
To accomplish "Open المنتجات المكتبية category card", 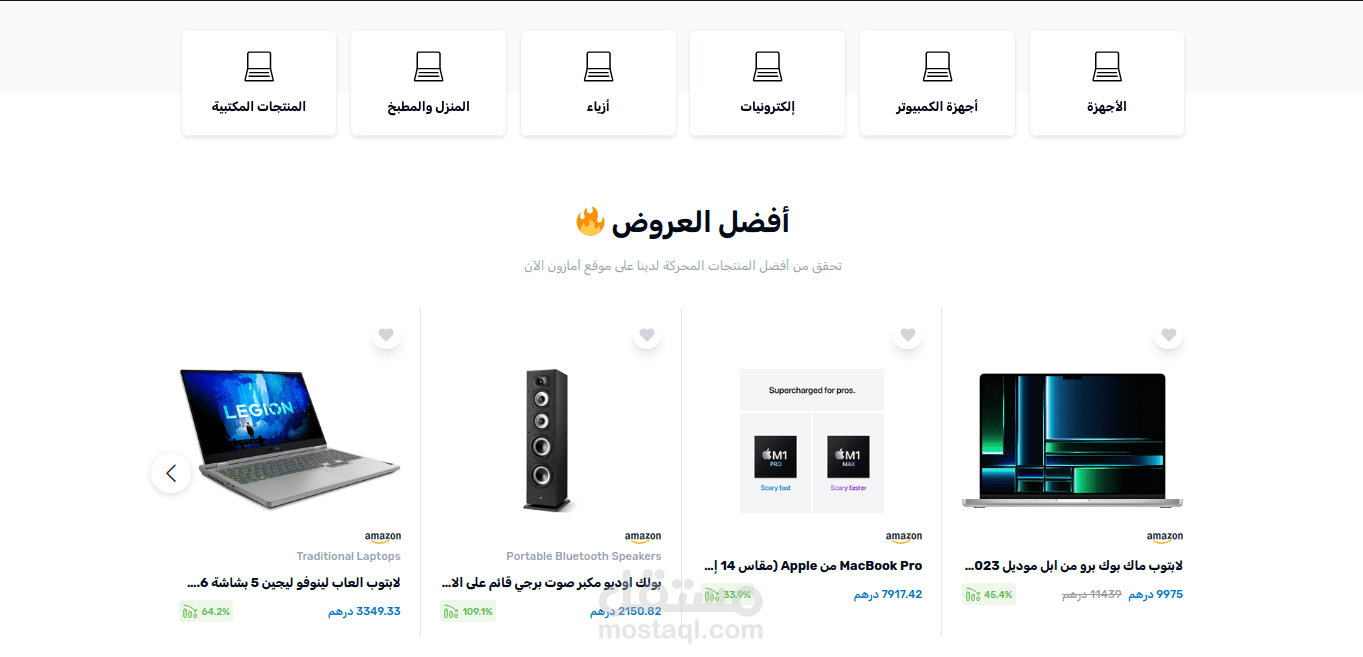I will pos(259,83).
